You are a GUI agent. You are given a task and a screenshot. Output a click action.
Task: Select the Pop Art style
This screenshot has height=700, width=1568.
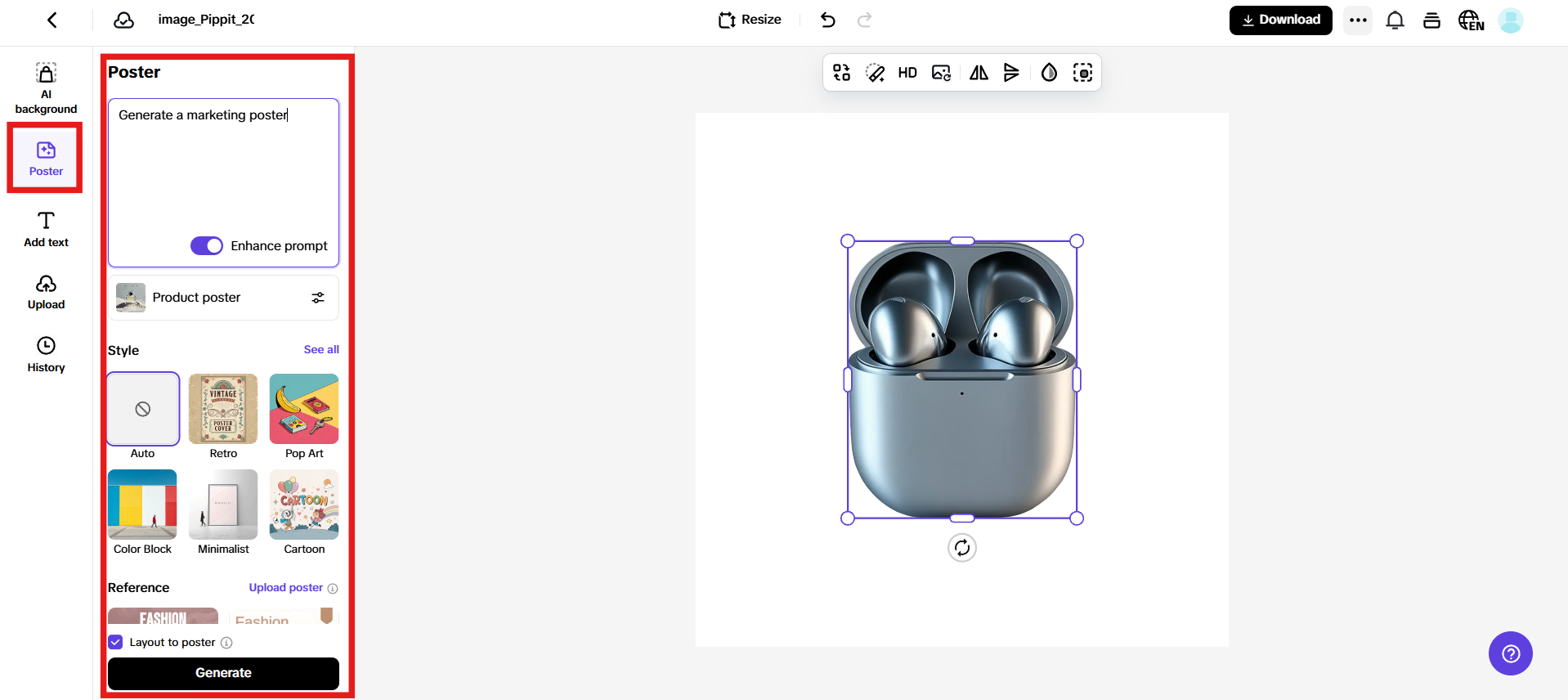click(x=304, y=416)
